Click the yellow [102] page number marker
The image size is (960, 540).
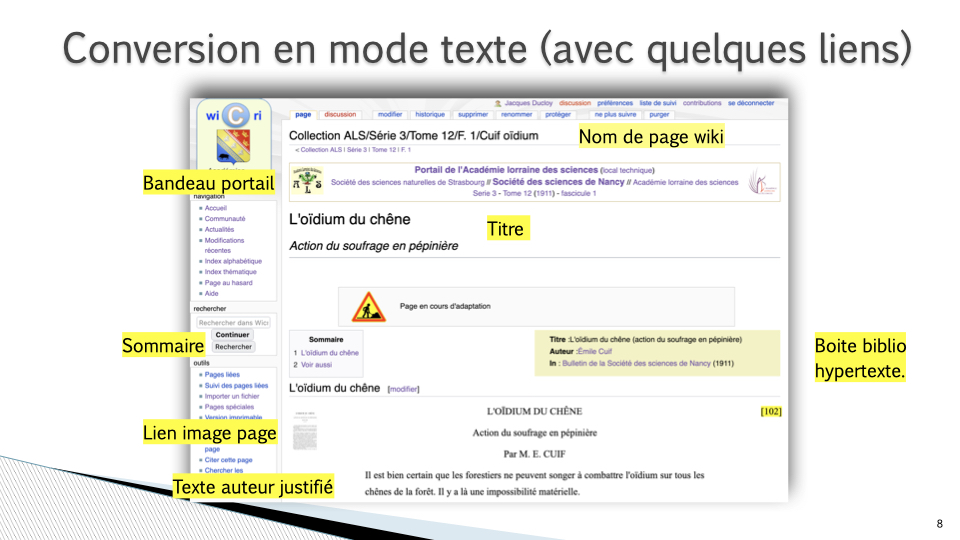(x=770, y=411)
